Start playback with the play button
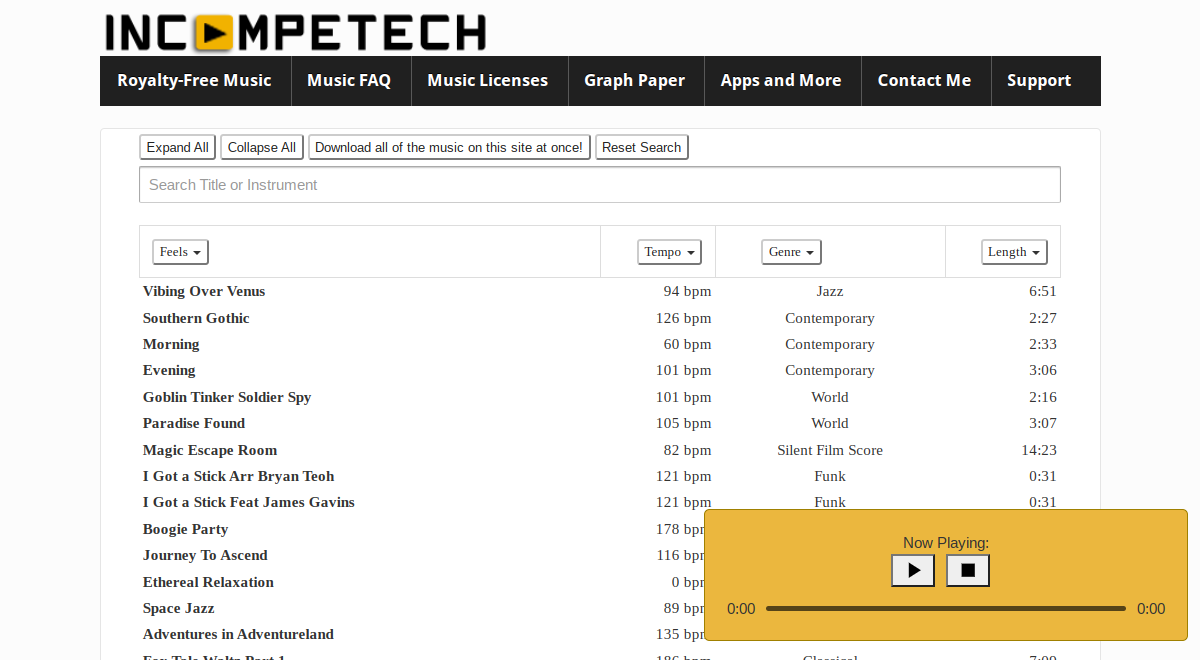 pos(913,570)
